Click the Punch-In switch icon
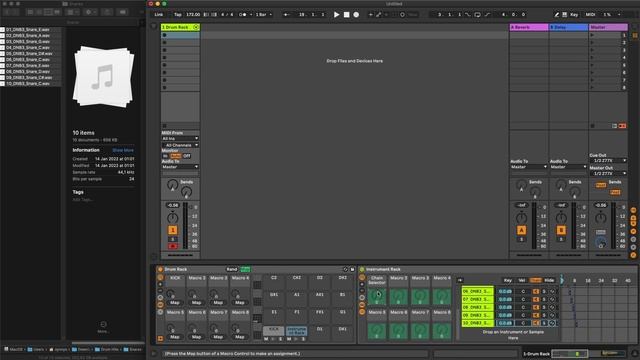 (468, 15)
